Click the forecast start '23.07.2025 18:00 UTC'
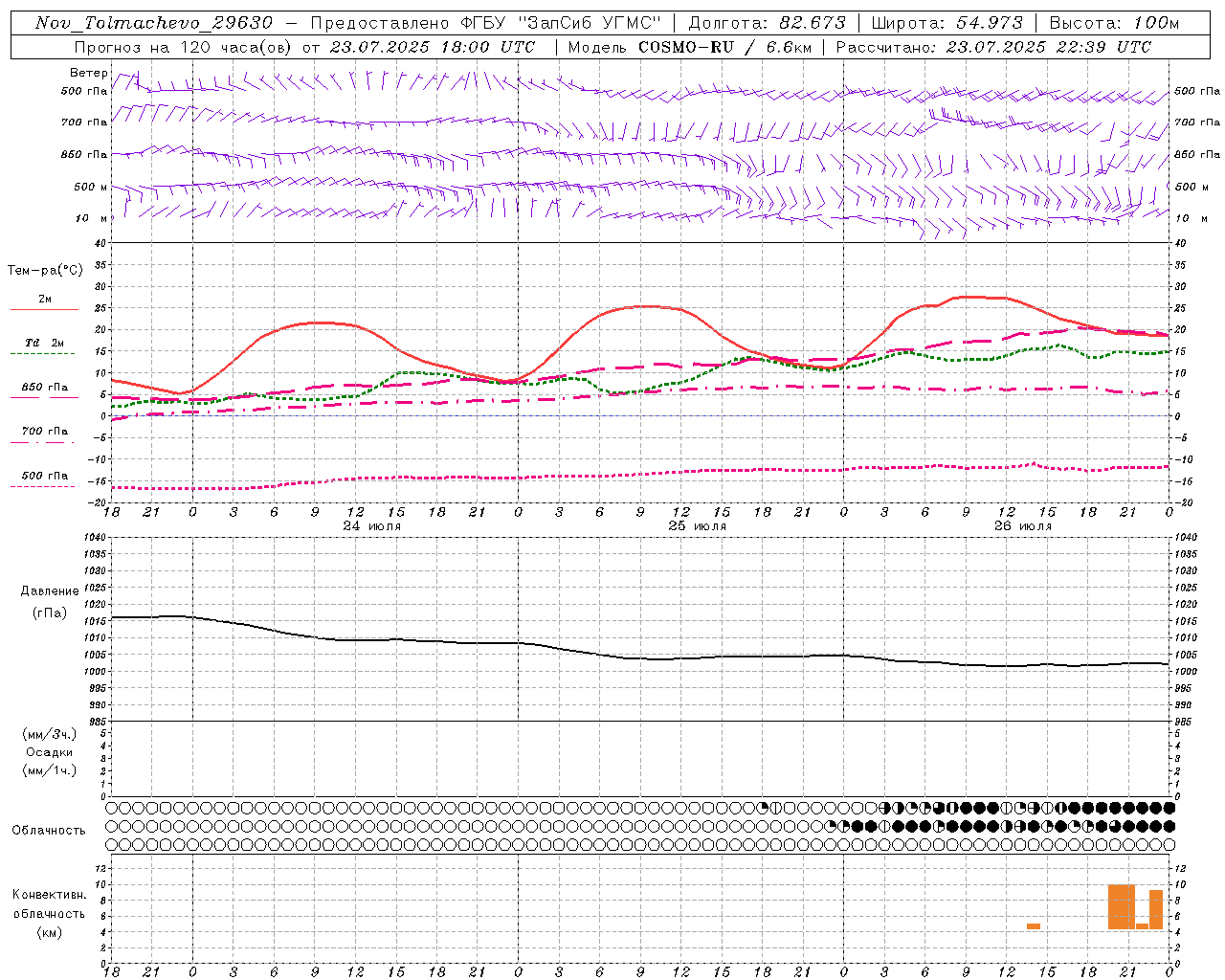The width and height of the screenshot is (1225, 980). (433, 47)
